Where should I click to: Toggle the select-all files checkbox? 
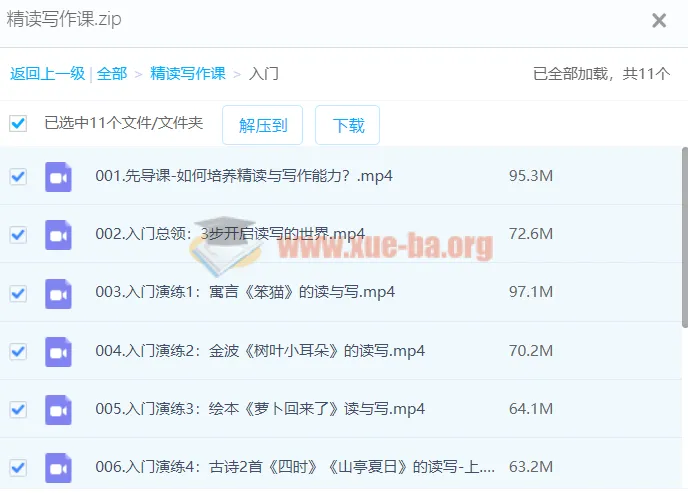[18, 124]
